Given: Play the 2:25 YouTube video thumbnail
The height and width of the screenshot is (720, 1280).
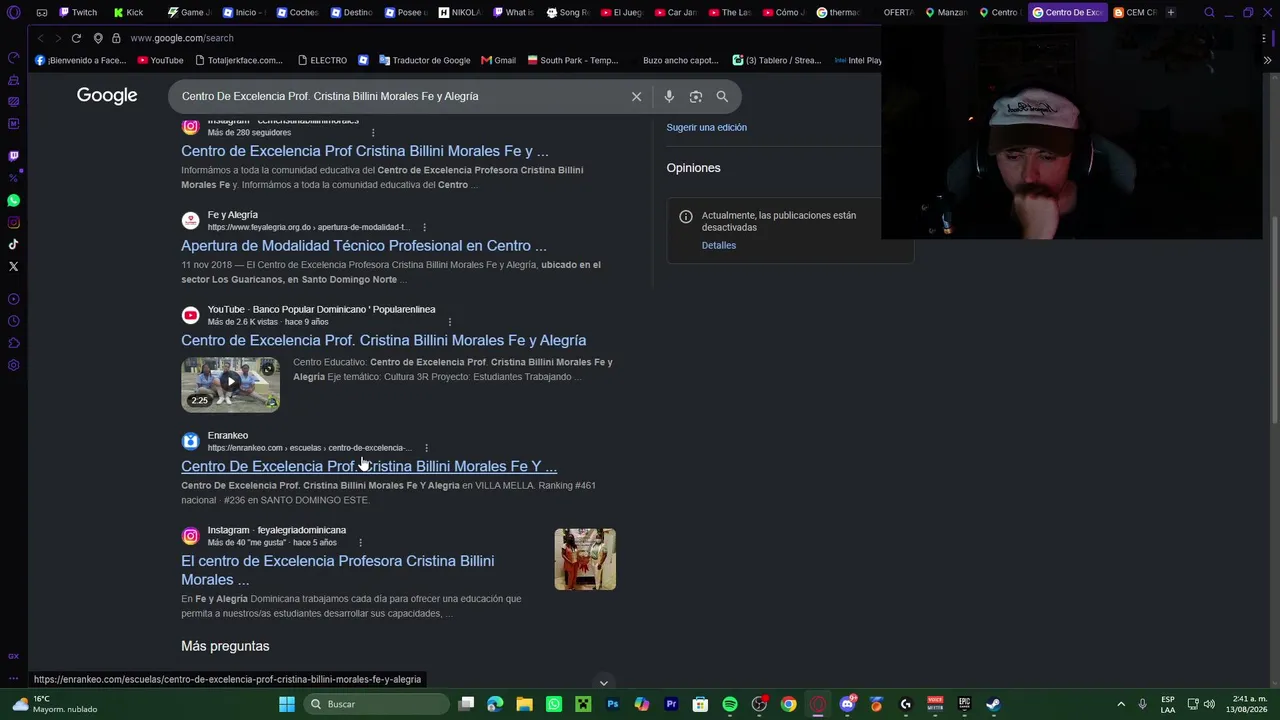Looking at the screenshot, I should tap(231, 384).
